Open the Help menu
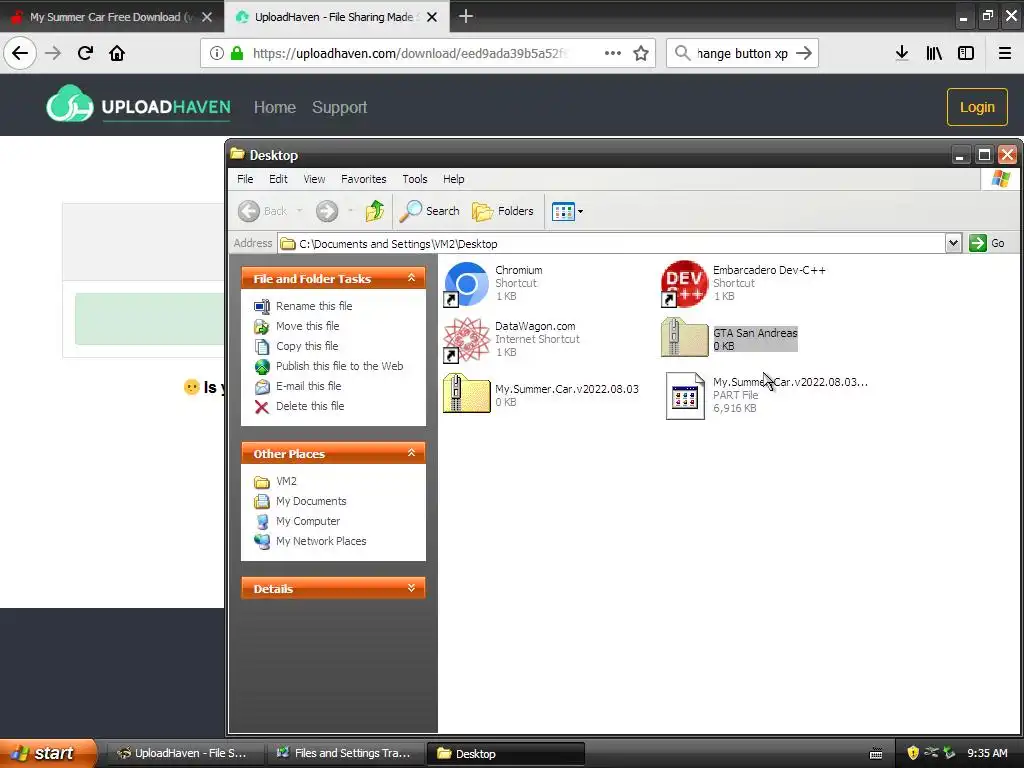This screenshot has width=1024, height=768. tap(453, 179)
